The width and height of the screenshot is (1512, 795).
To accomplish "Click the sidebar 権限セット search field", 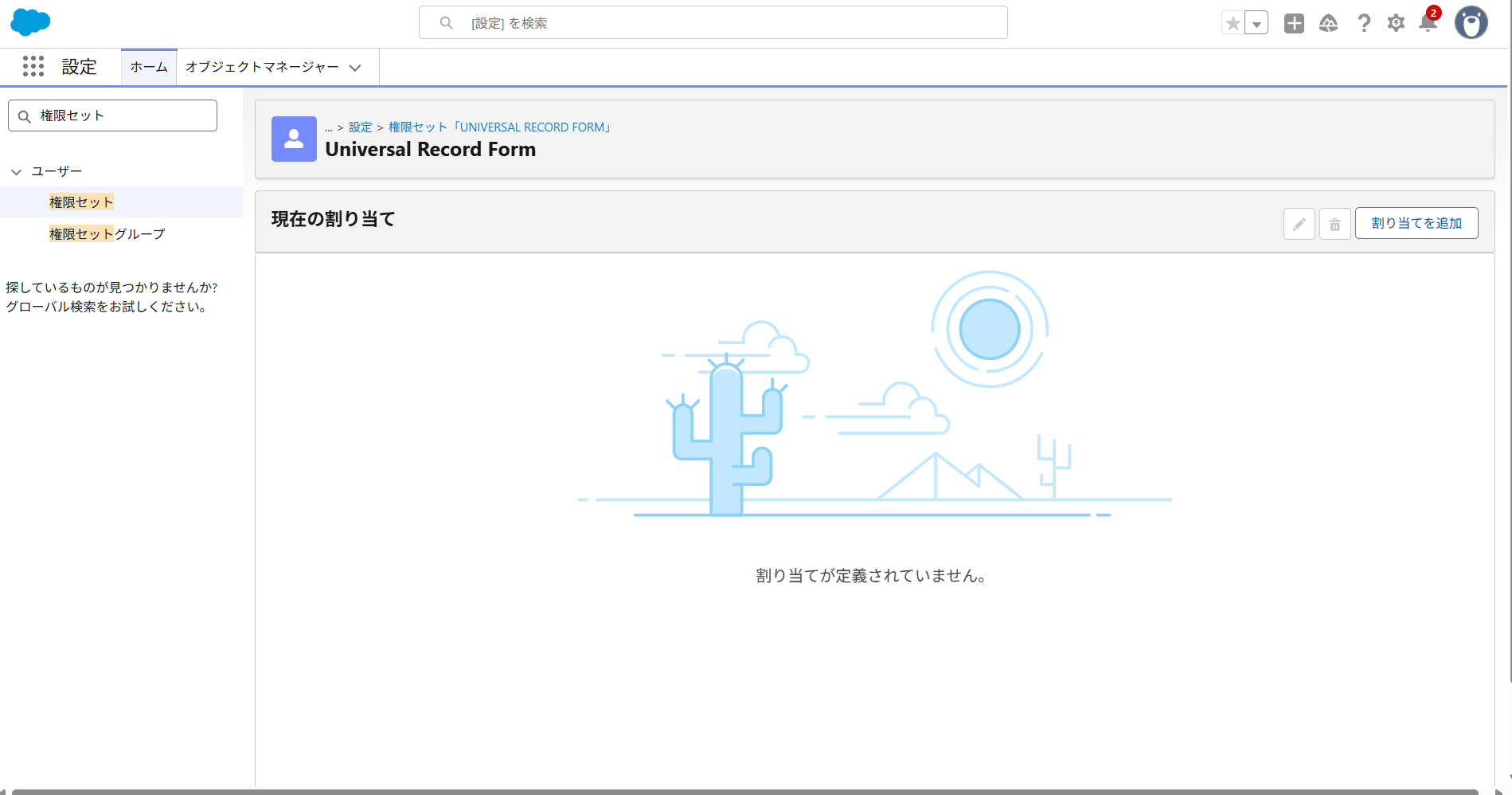I will (x=111, y=115).
